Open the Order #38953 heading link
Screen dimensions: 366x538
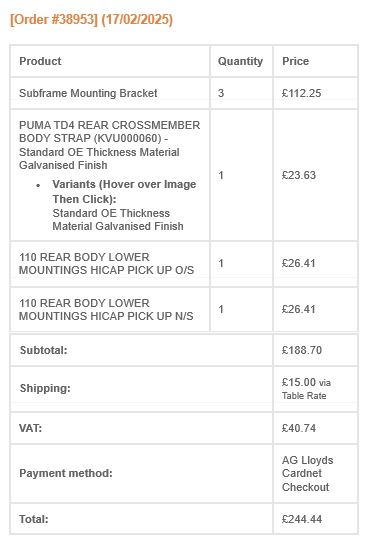pos(91,19)
